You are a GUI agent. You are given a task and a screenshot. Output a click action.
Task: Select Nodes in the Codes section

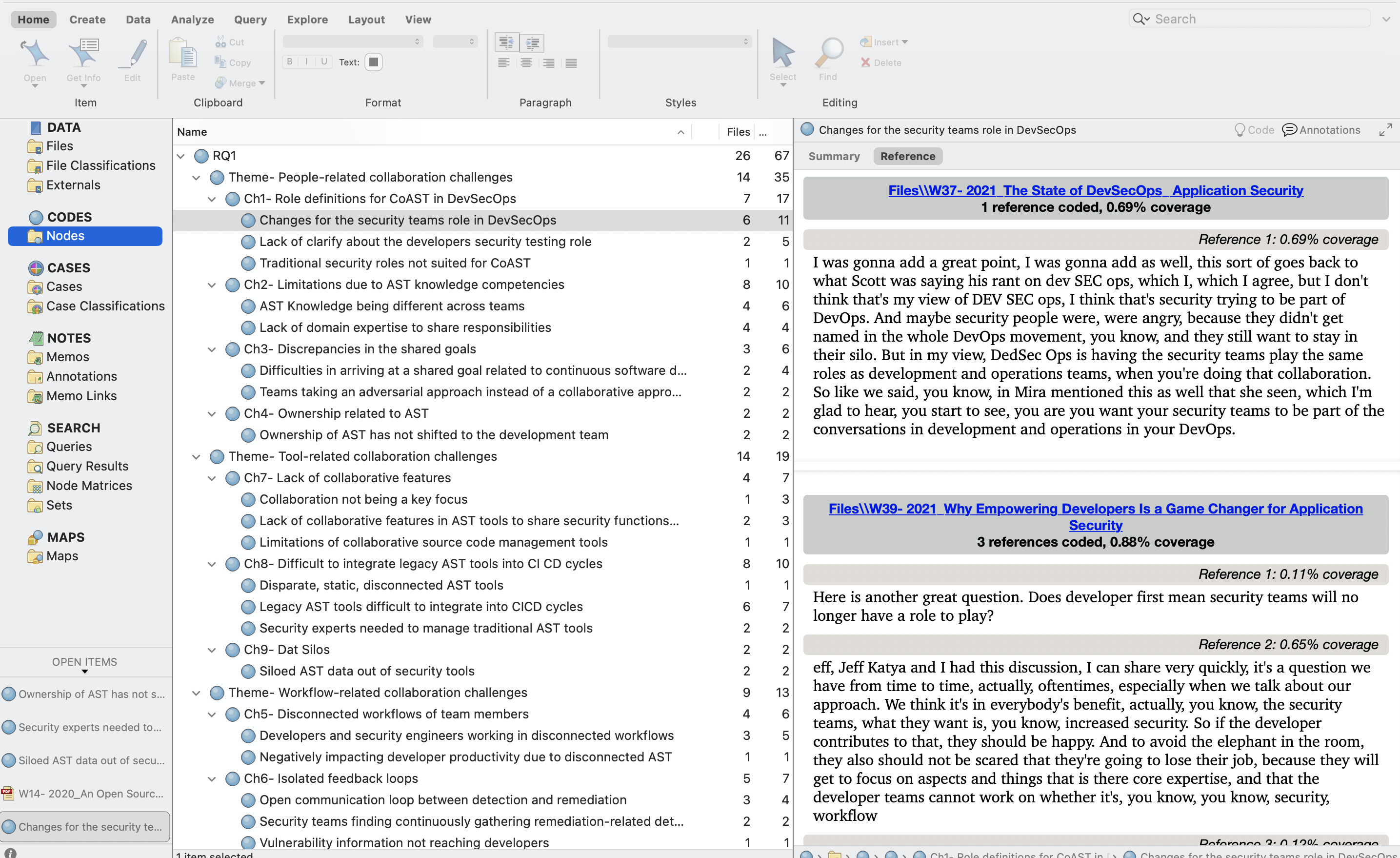(85, 236)
